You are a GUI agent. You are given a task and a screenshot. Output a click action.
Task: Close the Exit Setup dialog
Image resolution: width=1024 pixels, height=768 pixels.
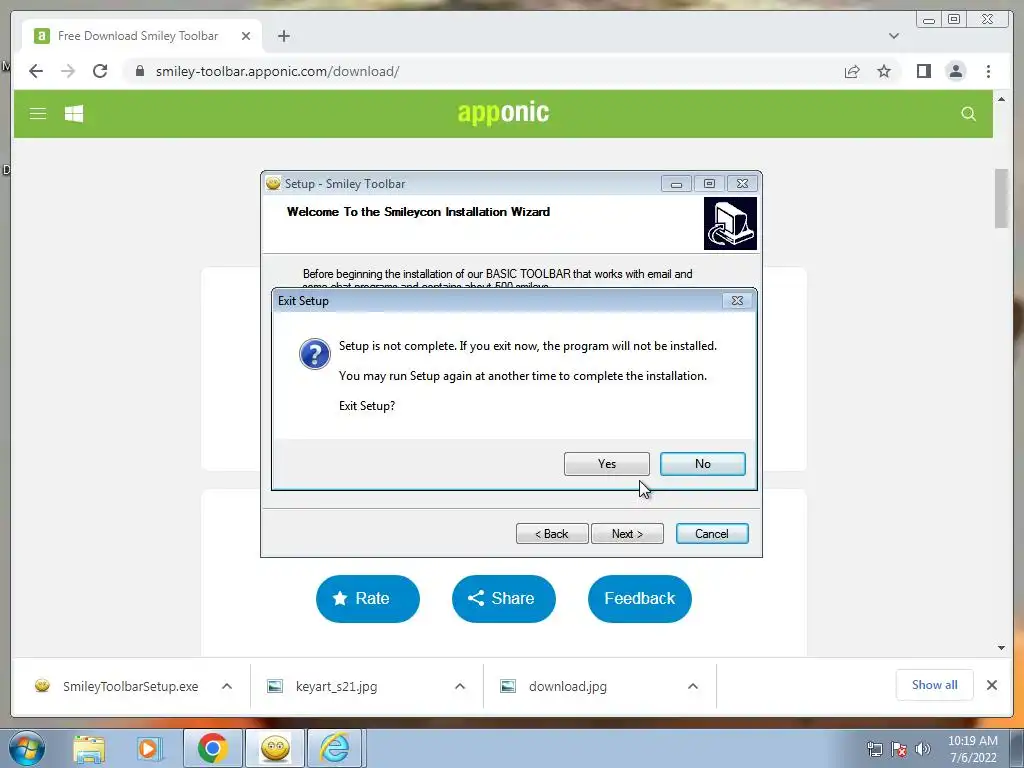pyautogui.click(x=737, y=300)
